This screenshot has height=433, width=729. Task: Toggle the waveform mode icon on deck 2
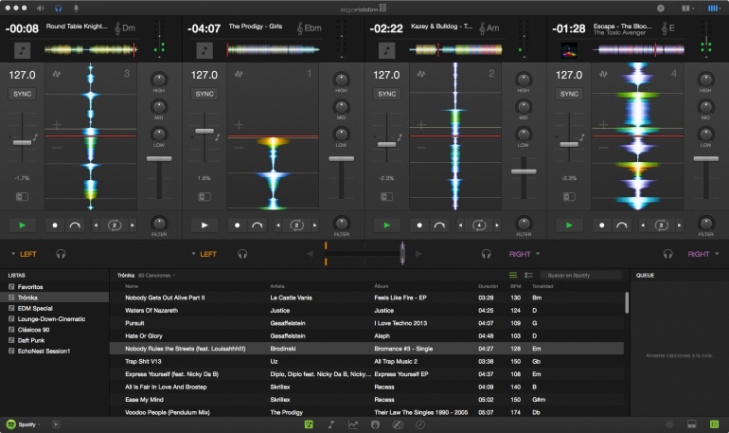tap(421, 74)
